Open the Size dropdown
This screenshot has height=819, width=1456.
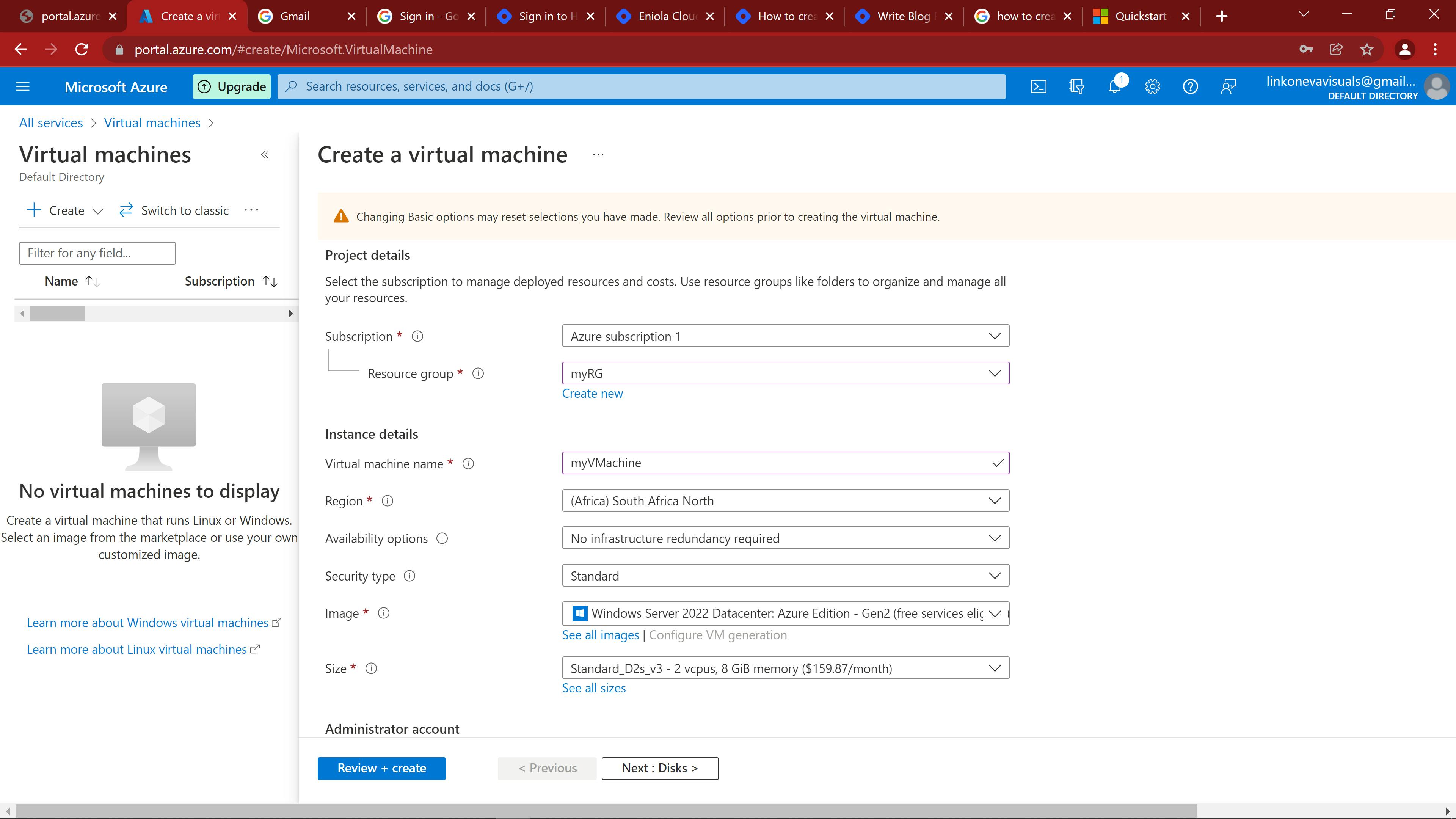pyautogui.click(x=786, y=668)
